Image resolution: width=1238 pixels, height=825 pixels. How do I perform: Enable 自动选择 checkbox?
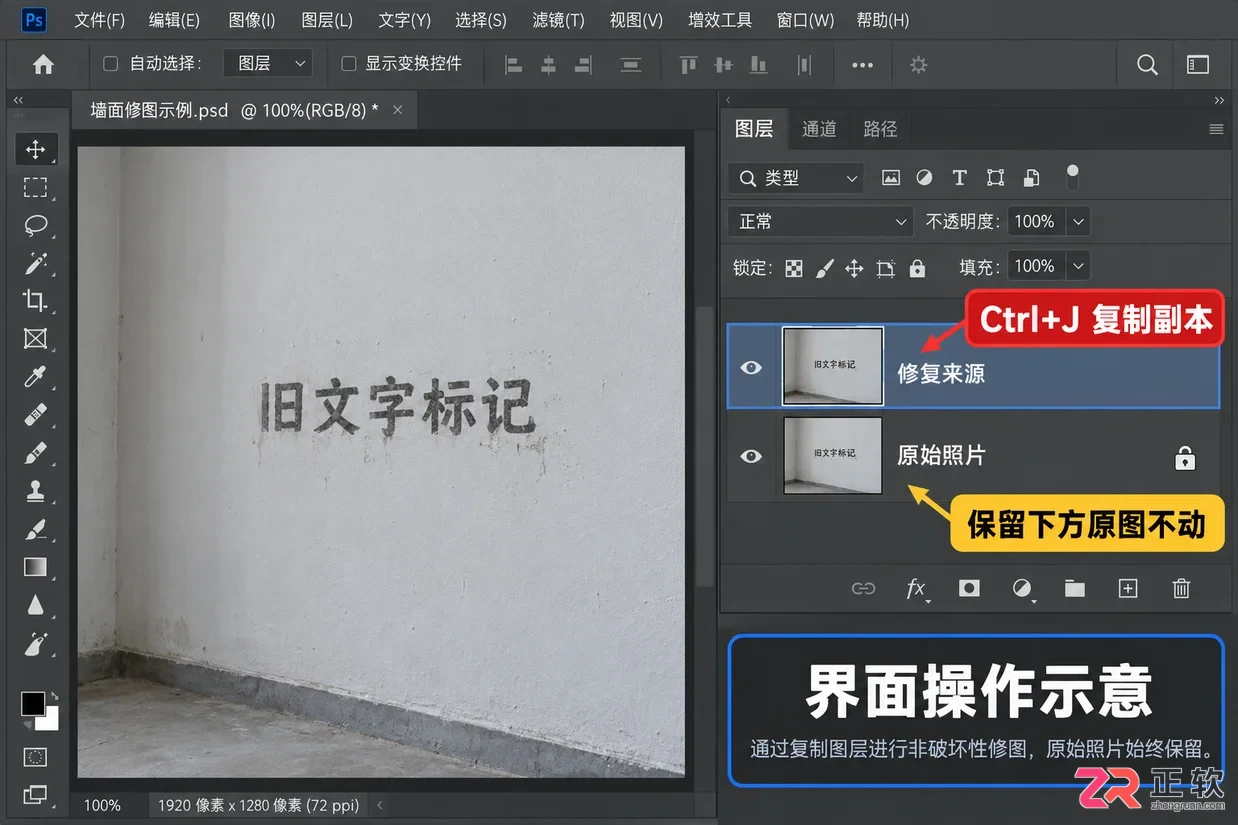click(x=111, y=64)
